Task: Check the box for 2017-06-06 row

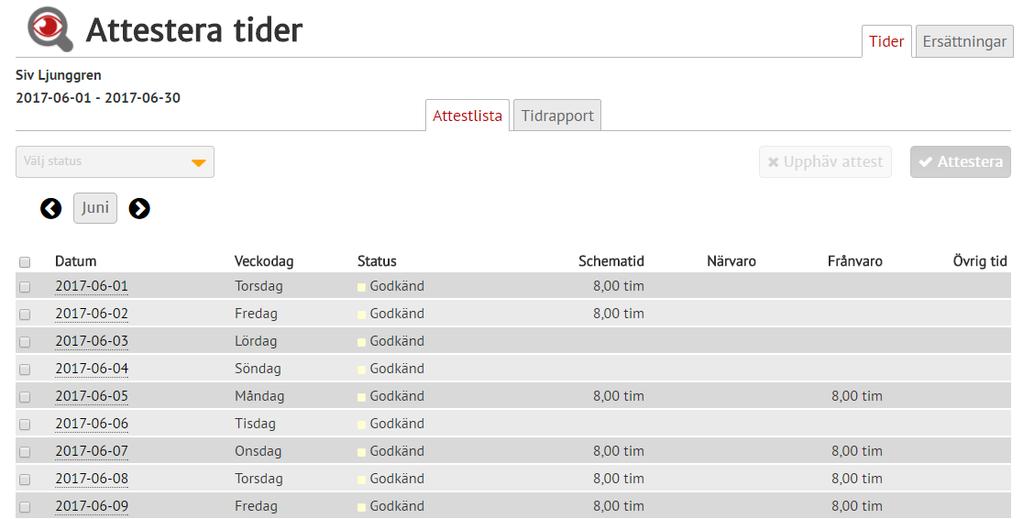Action: click(25, 424)
